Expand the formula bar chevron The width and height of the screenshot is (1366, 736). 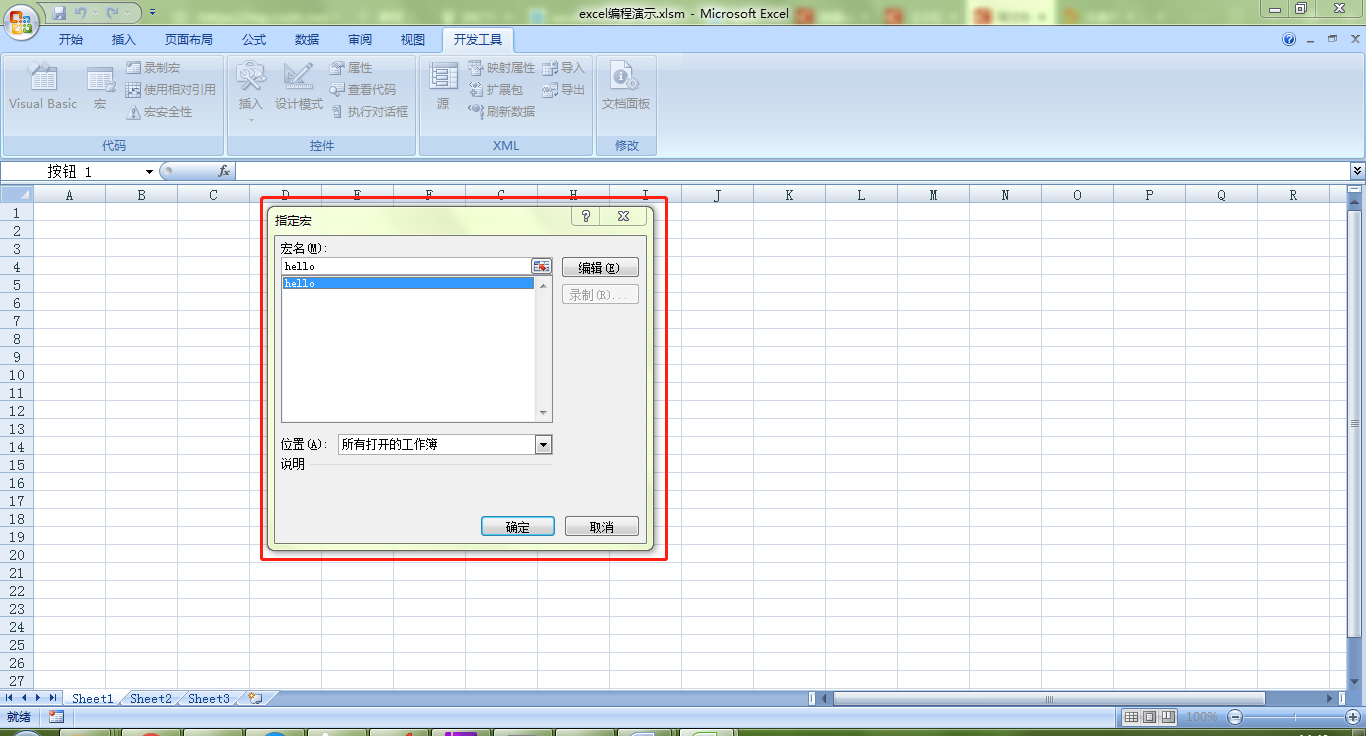(1357, 172)
